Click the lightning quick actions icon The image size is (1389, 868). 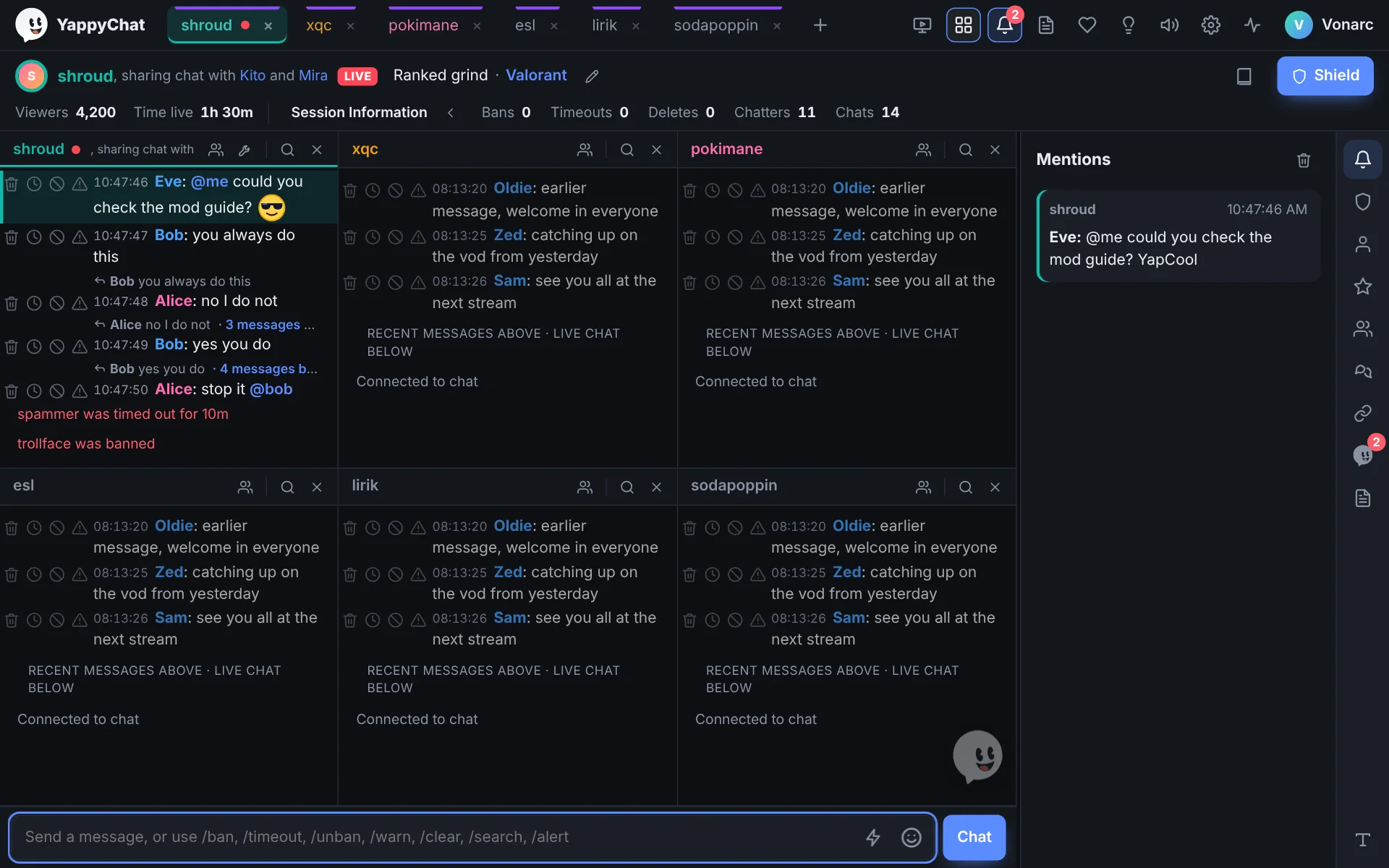pos(873,838)
